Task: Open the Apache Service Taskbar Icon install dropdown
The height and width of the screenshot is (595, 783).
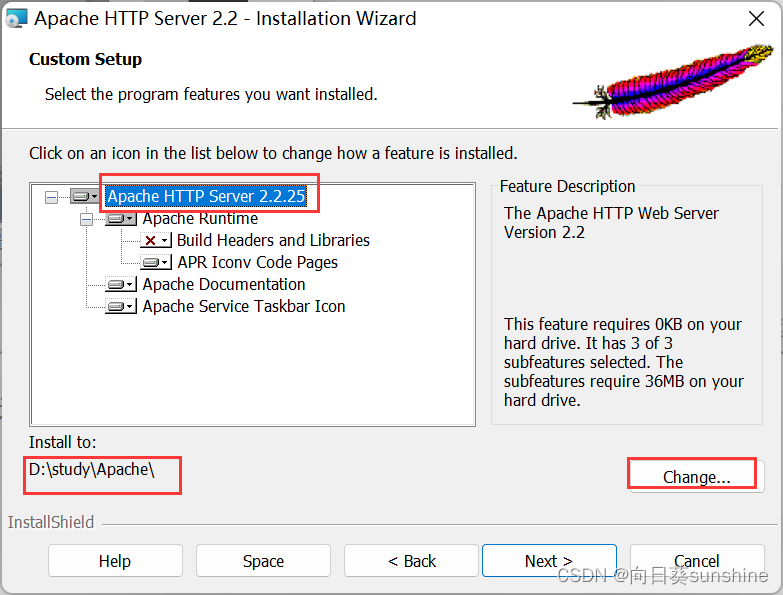Action: pyautogui.click(x=120, y=306)
